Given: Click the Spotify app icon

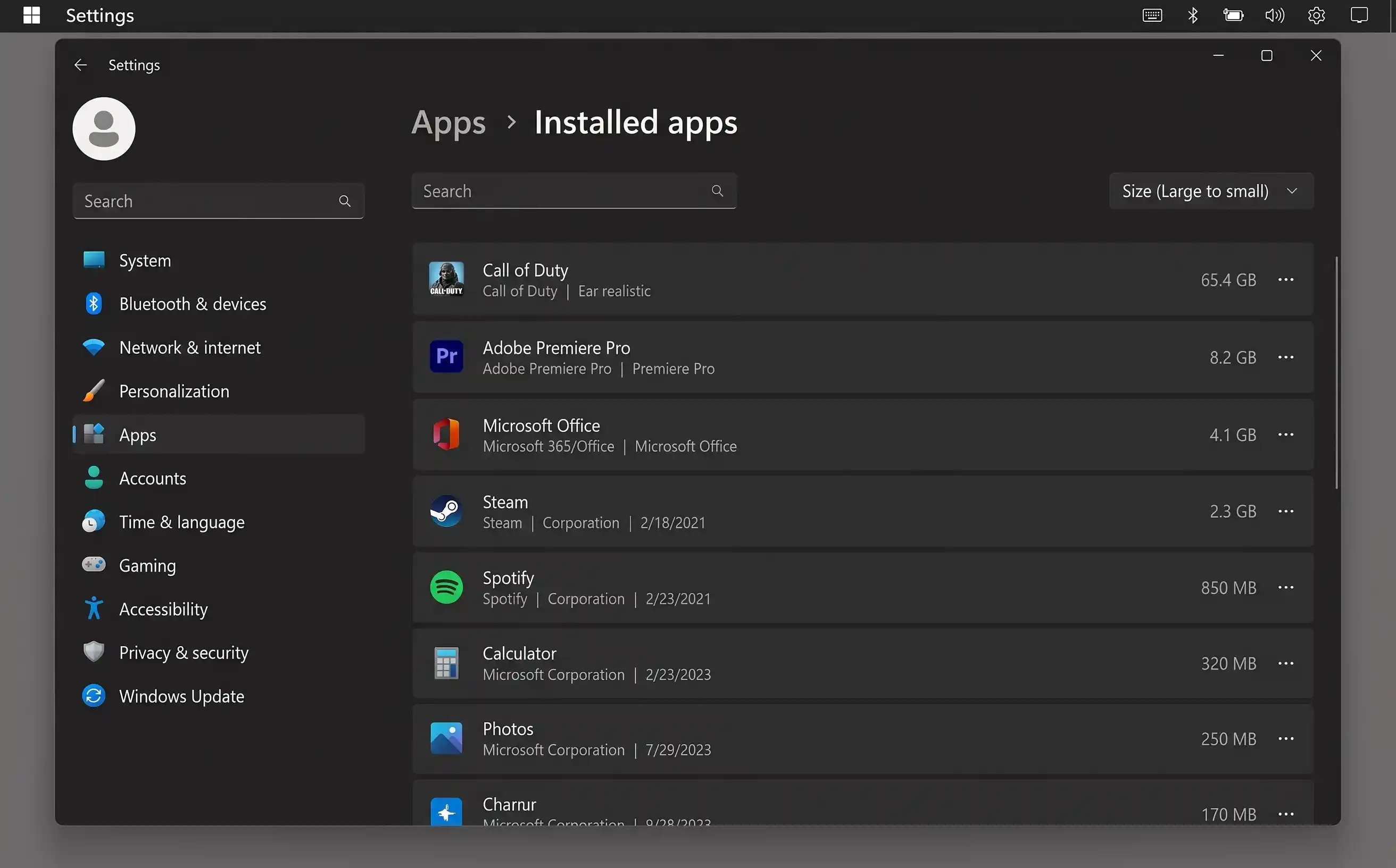Looking at the screenshot, I should [x=446, y=587].
